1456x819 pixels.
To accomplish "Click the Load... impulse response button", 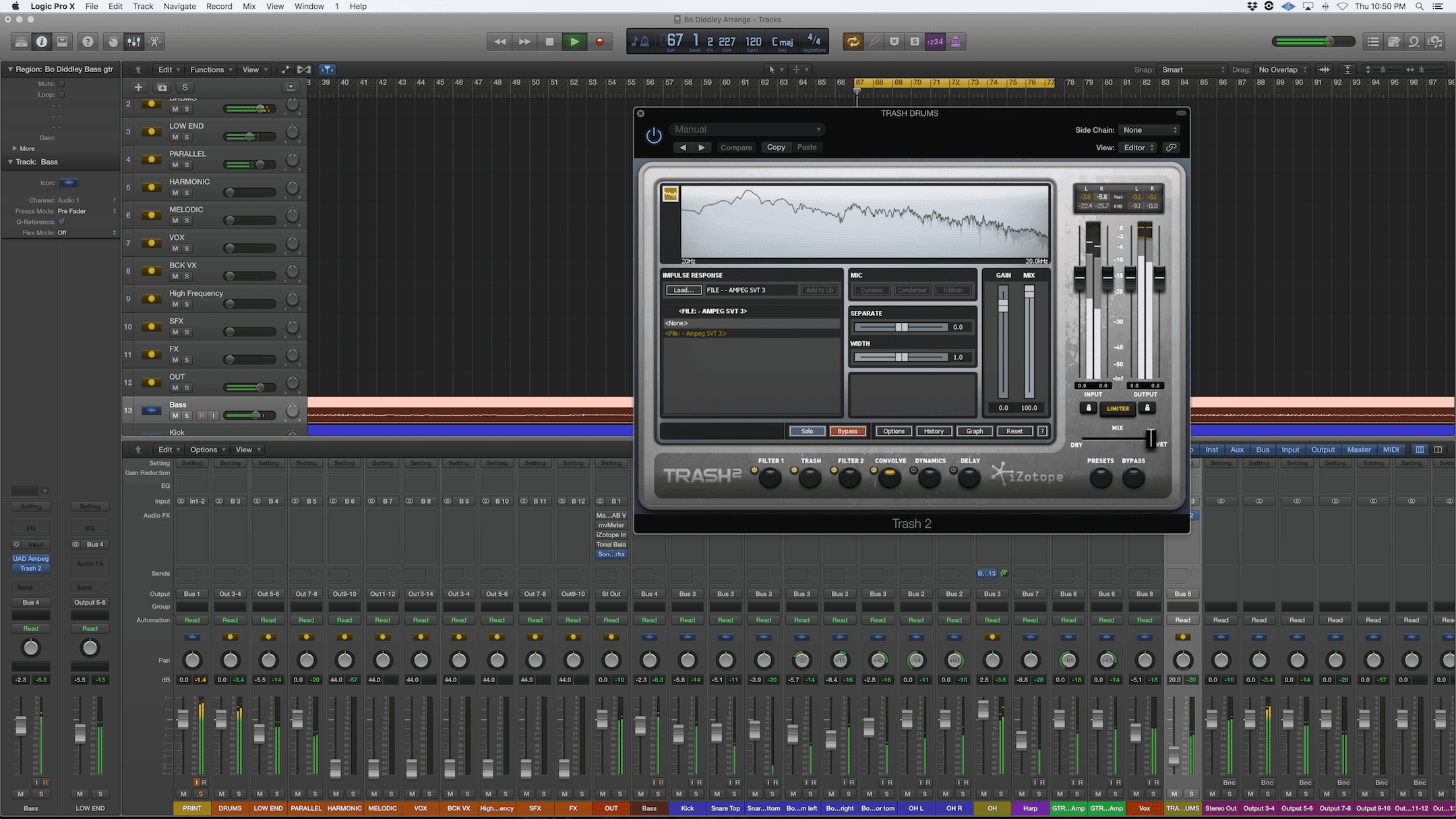I will [684, 290].
